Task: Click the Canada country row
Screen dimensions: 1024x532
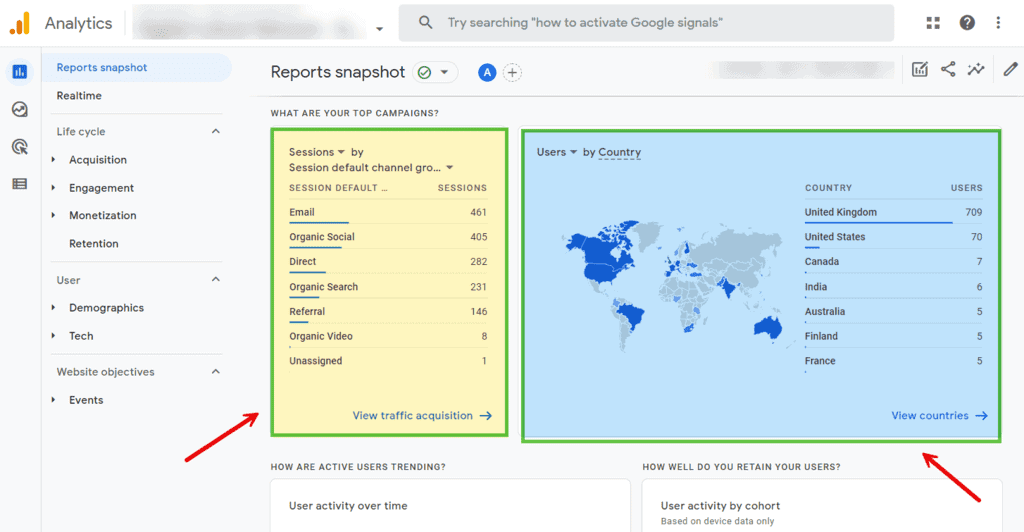Action: pos(893,262)
